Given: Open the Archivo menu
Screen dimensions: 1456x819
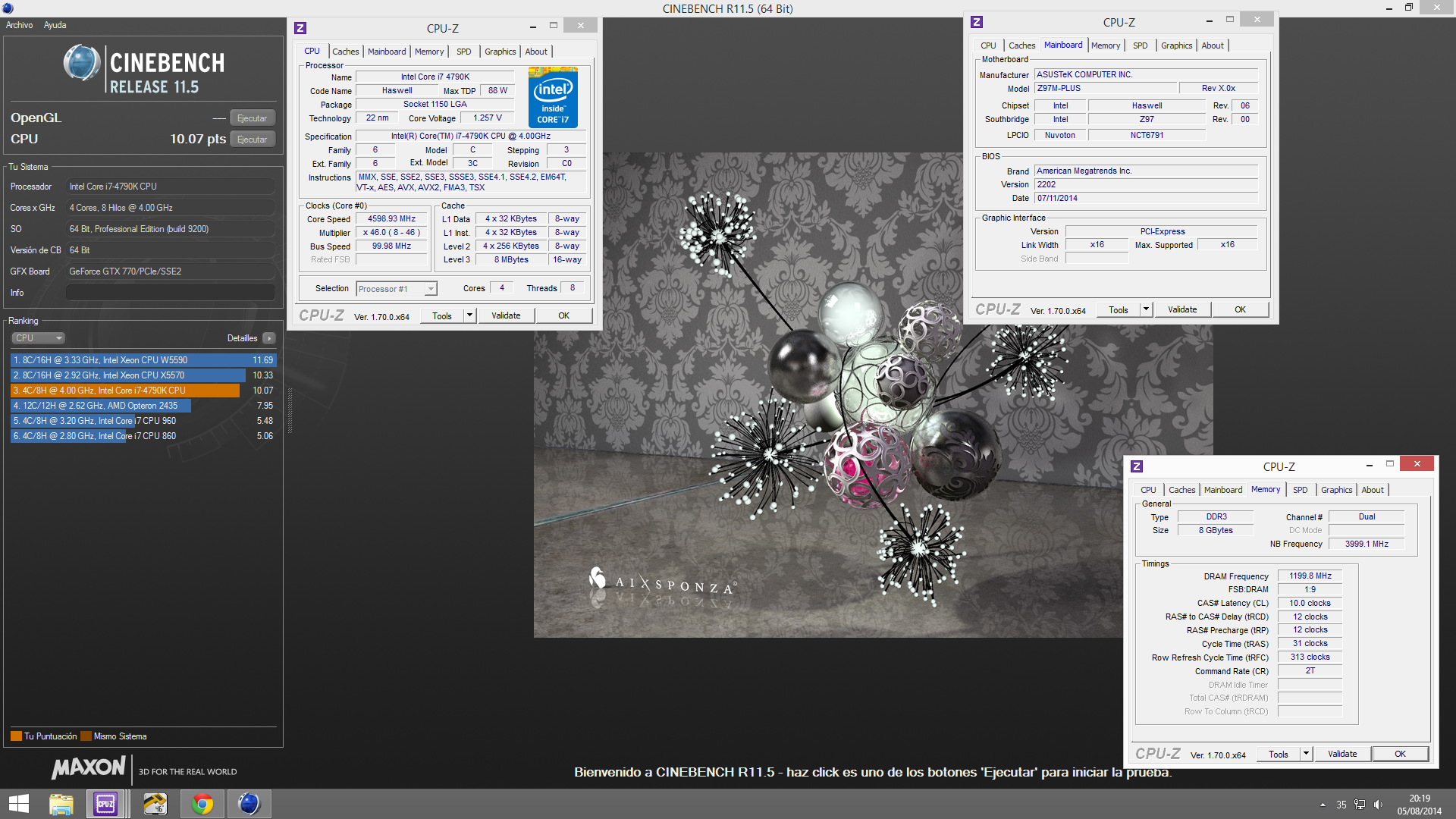Looking at the screenshot, I should click(x=20, y=25).
